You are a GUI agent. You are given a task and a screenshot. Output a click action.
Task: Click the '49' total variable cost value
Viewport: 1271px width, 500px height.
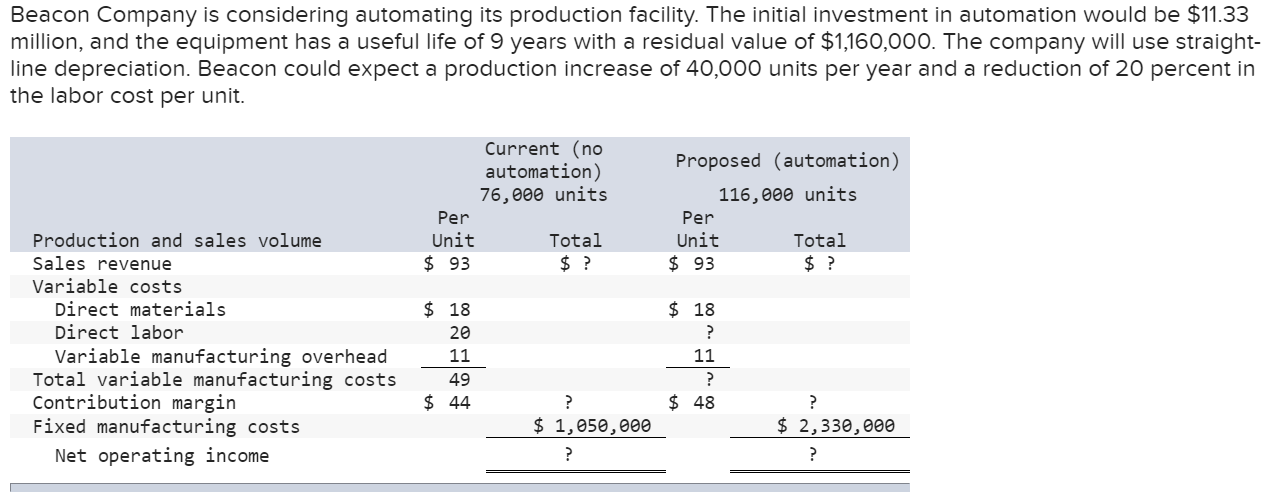458,380
